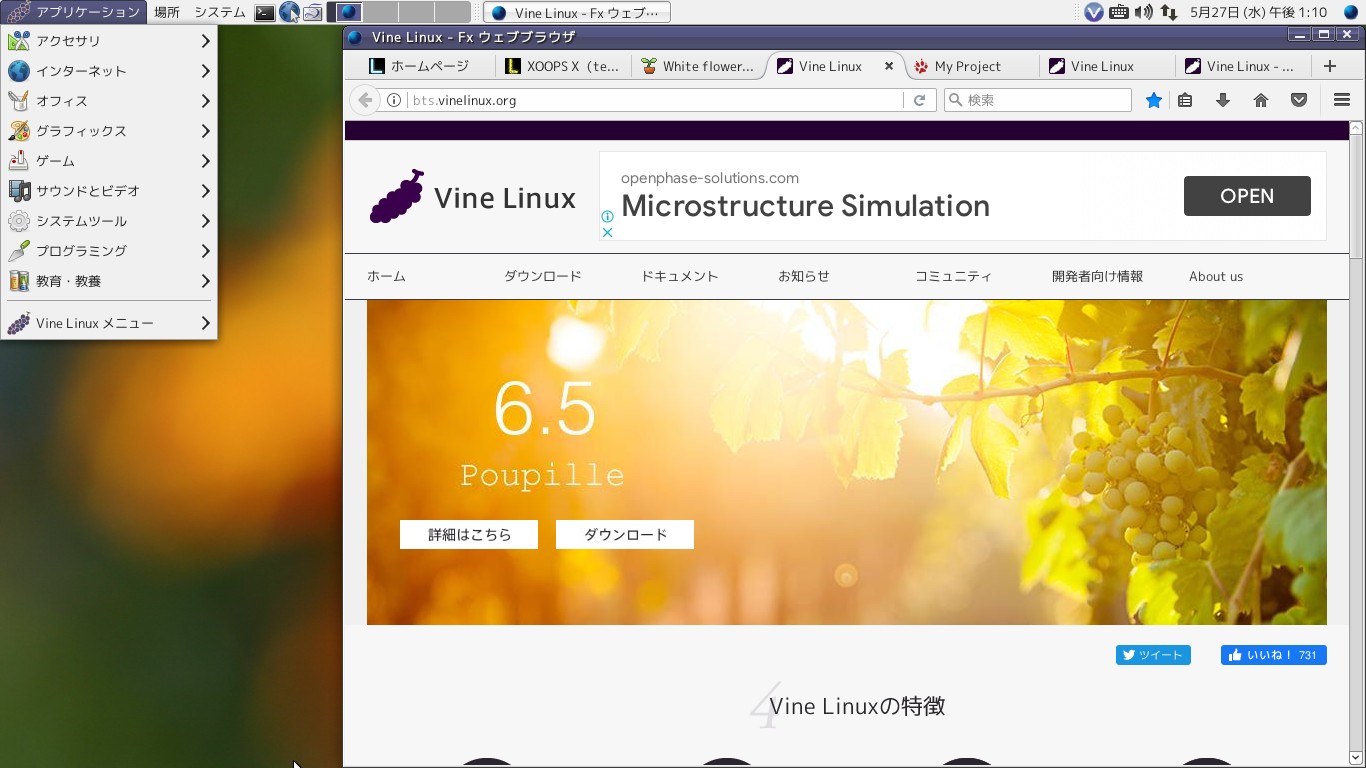Click the オフィス menu icon
The image size is (1366, 768).
pyautogui.click(x=19, y=101)
